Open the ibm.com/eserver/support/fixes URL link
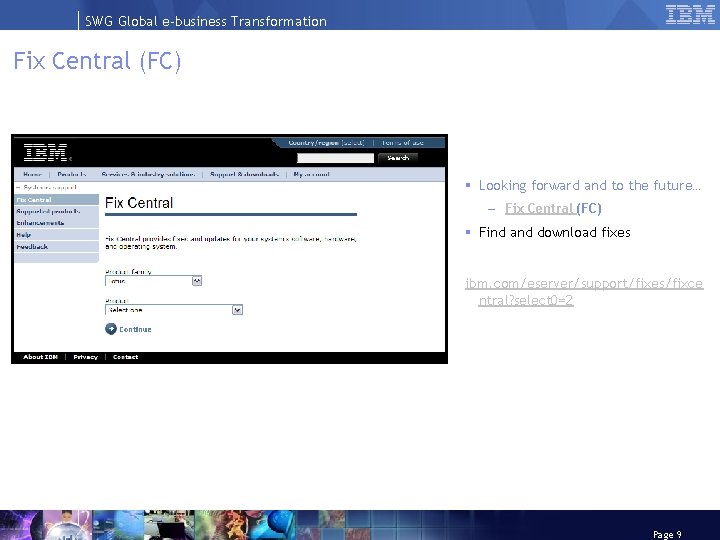The image size is (720, 540). click(584, 292)
